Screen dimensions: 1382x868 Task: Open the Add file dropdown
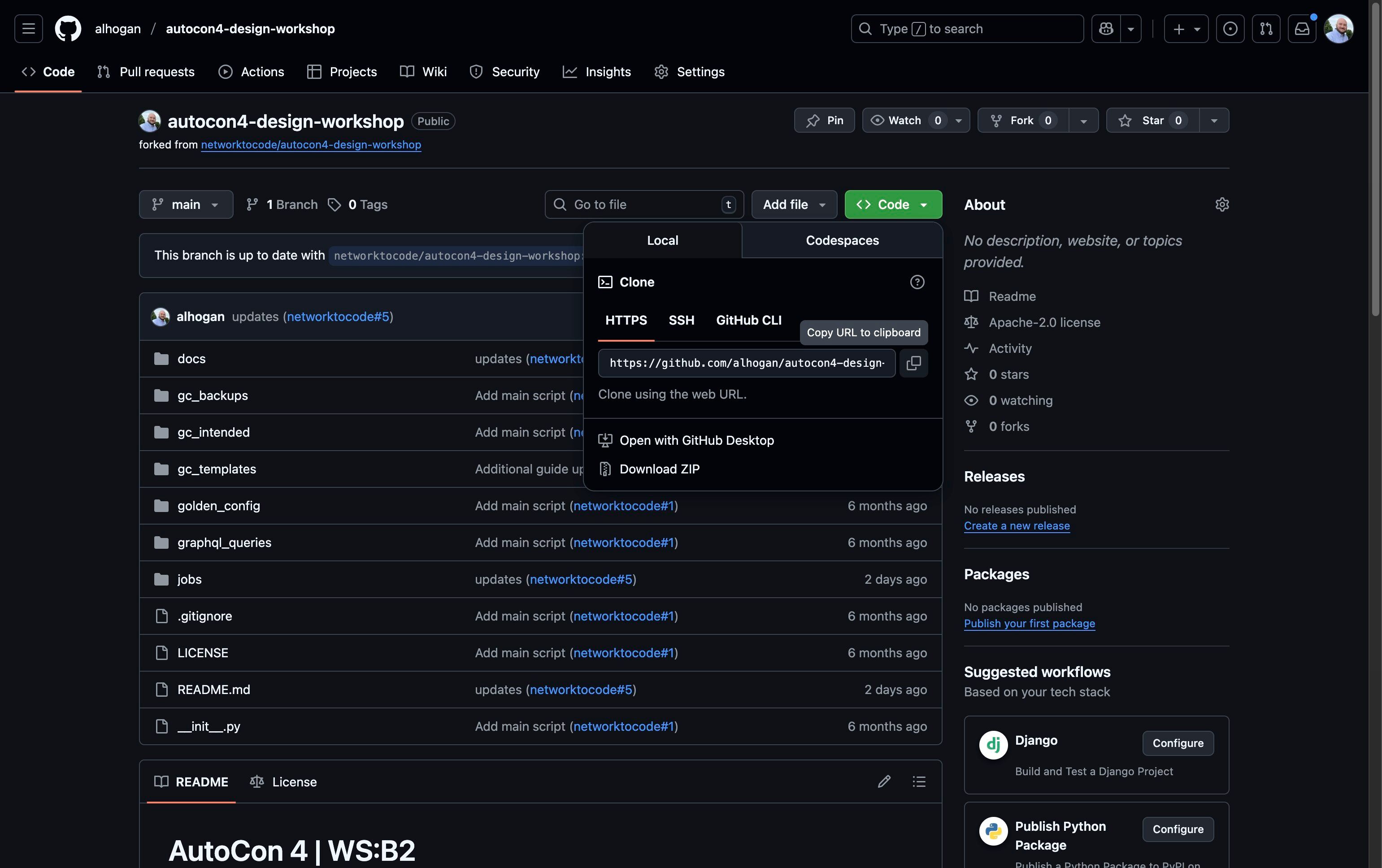794,205
